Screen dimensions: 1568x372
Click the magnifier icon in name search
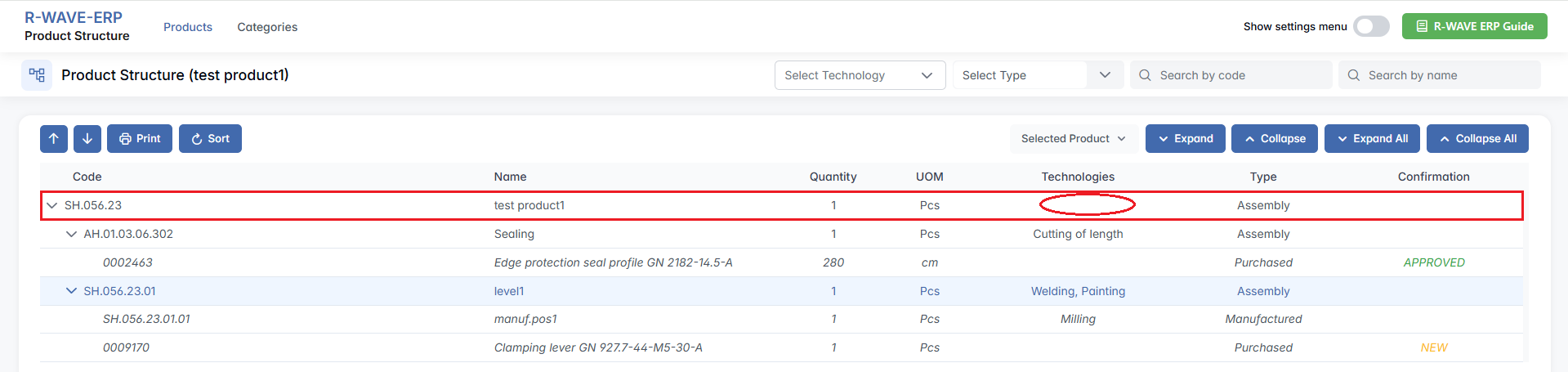pyautogui.click(x=1354, y=75)
